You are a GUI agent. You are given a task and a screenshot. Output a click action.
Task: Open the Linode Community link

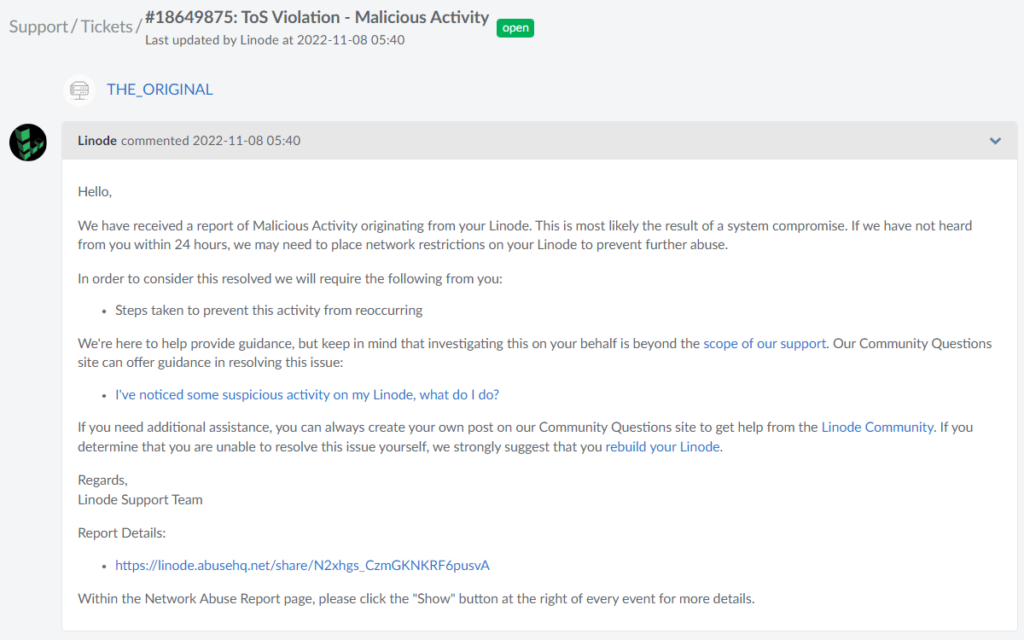[877, 427]
